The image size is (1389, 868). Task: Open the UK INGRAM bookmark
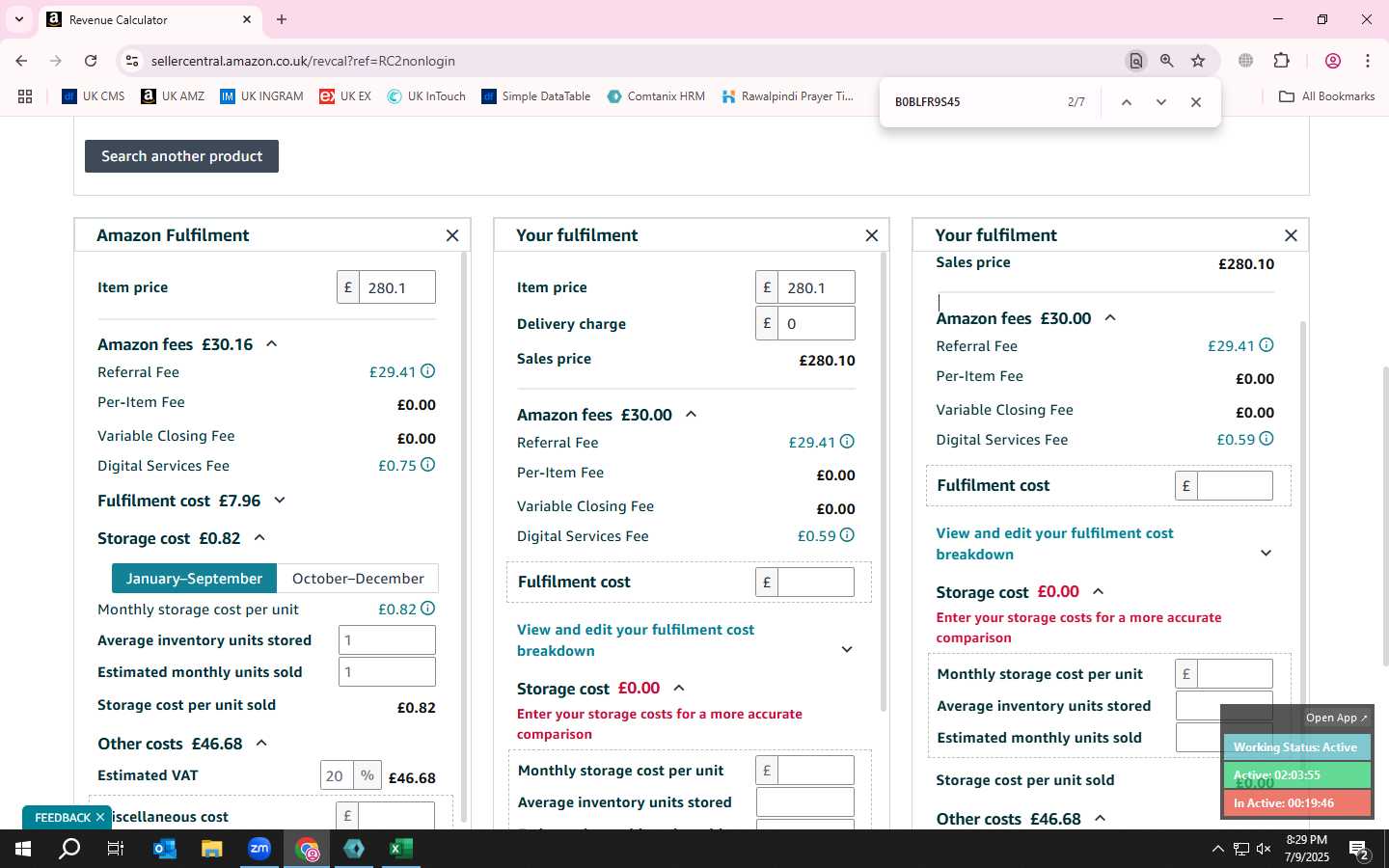point(261,96)
